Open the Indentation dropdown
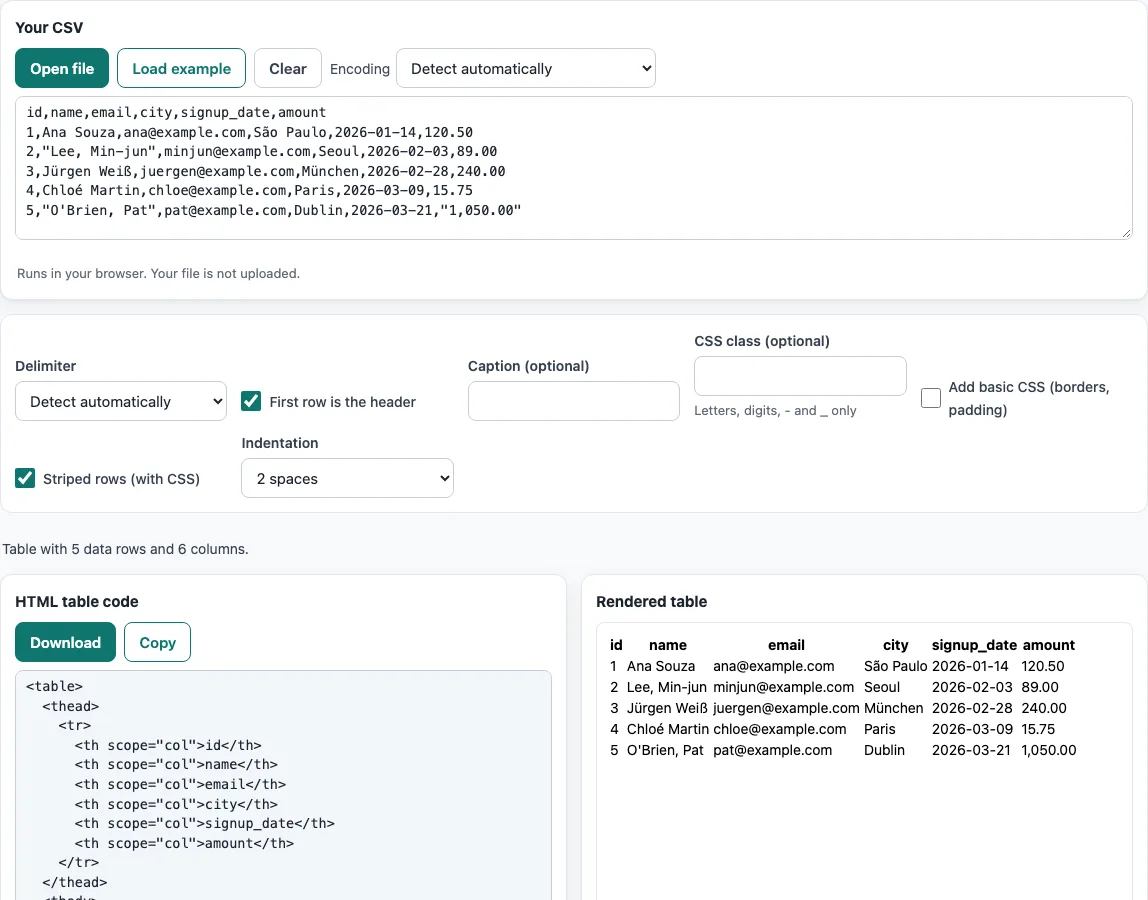Viewport: 1148px width, 900px height. [347, 478]
